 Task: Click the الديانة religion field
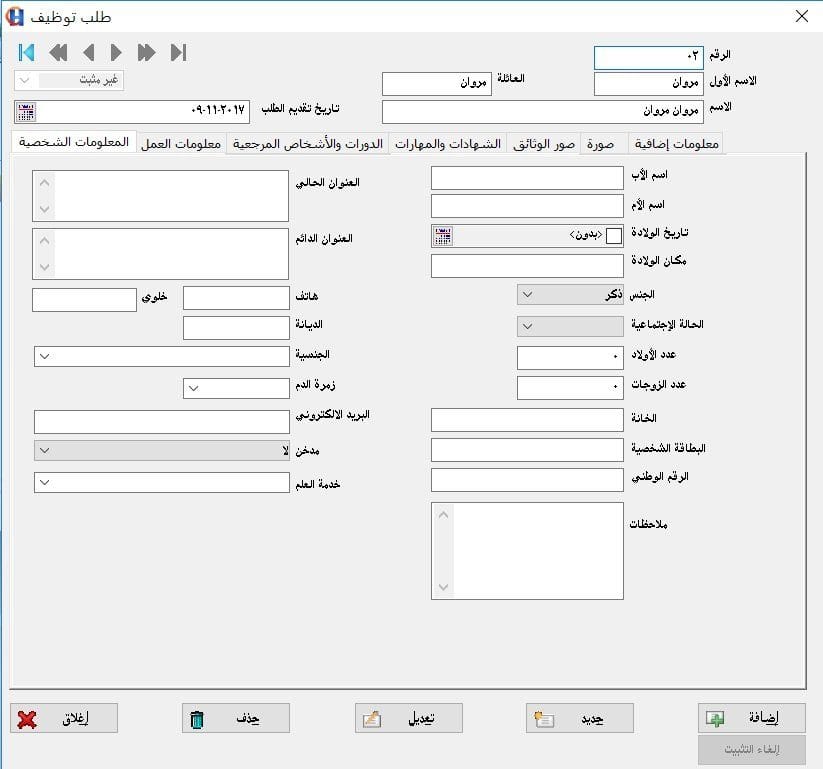(x=236, y=328)
